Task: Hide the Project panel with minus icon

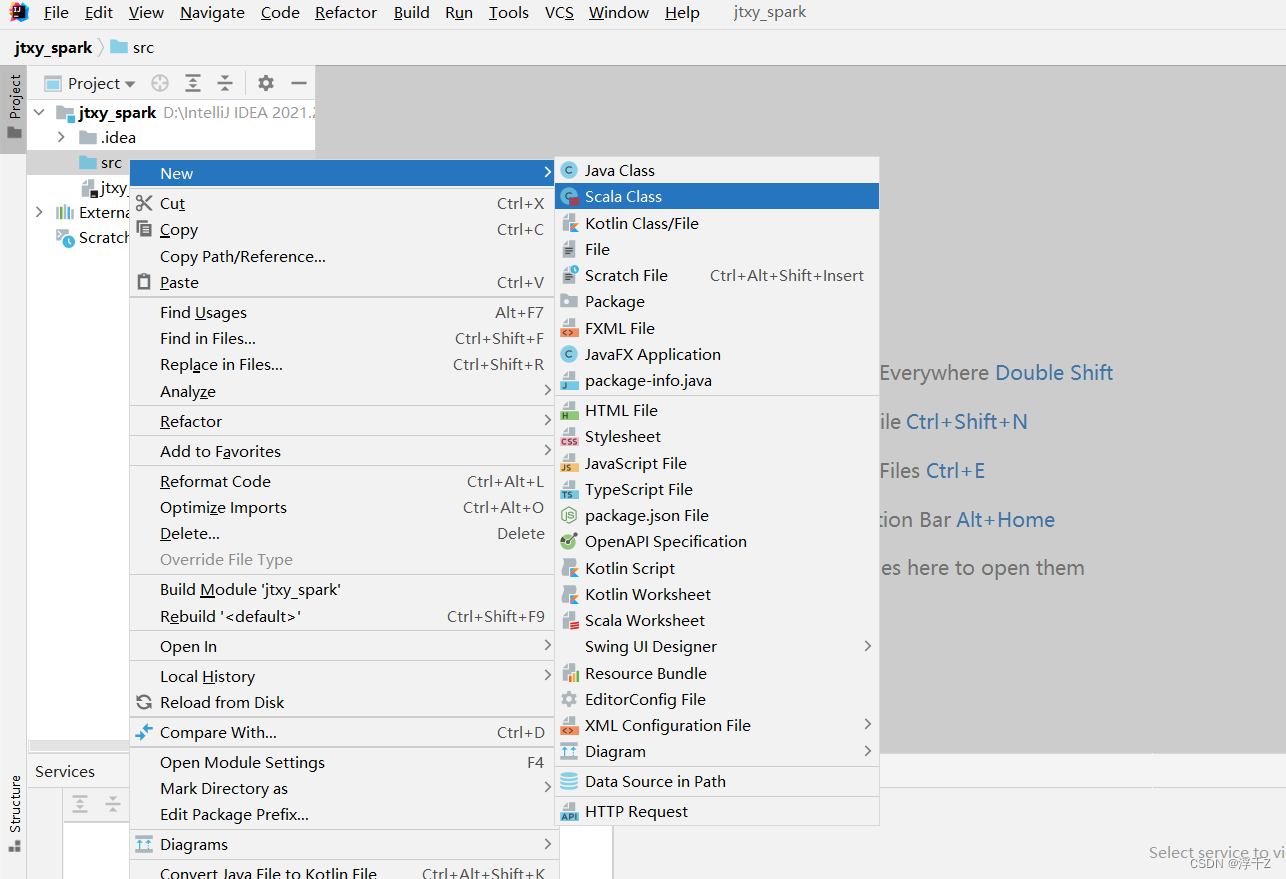Action: coord(298,83)
